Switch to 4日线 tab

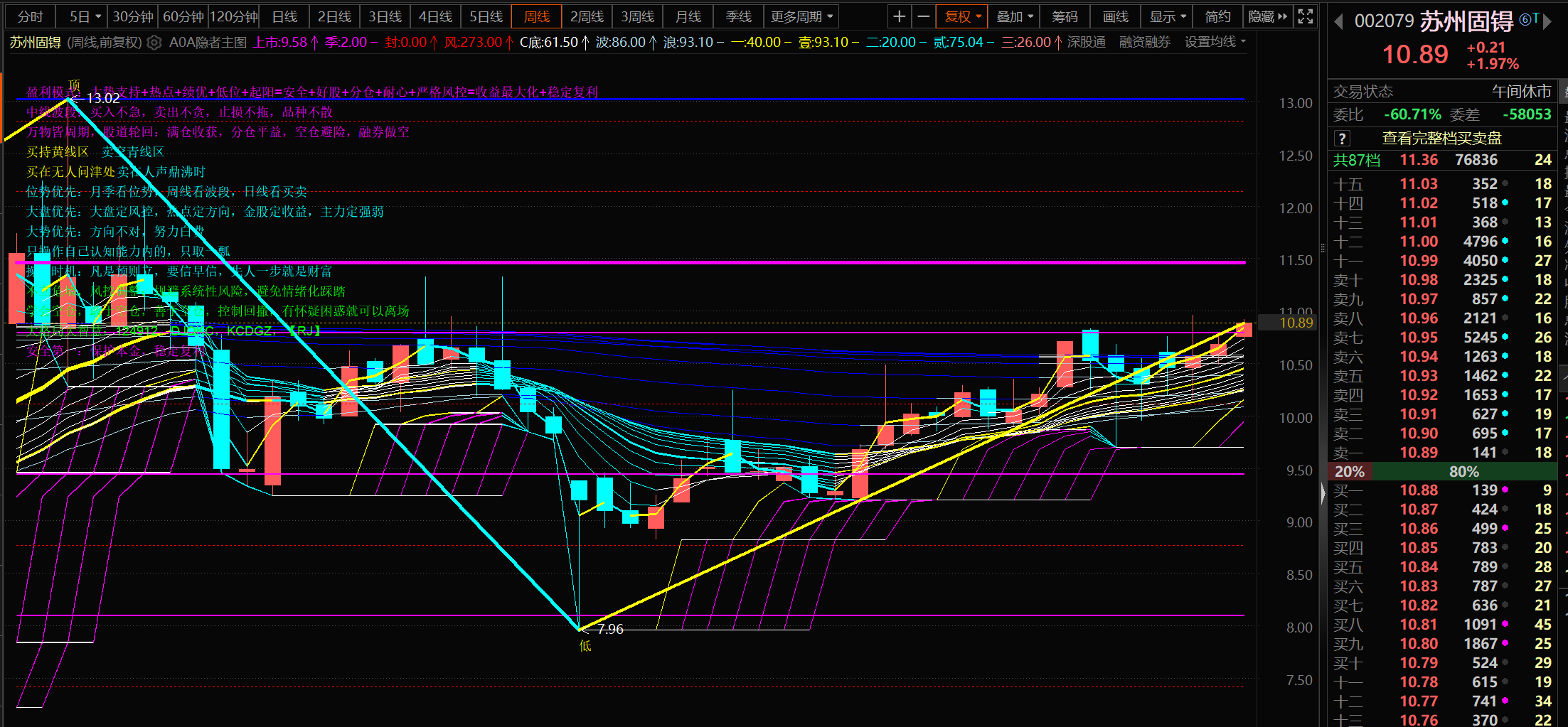436,16
